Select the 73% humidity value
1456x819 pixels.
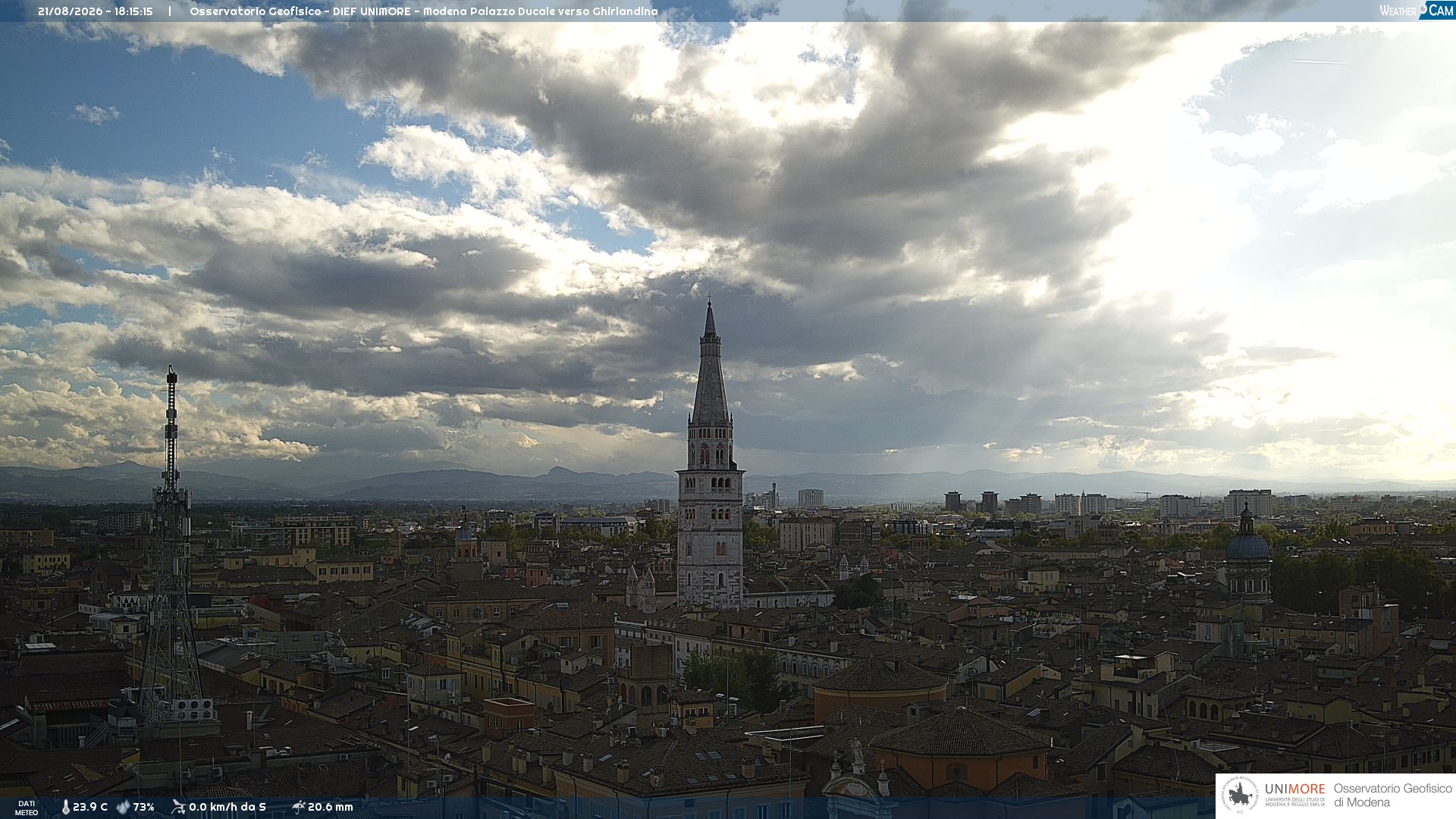[143, 808]
